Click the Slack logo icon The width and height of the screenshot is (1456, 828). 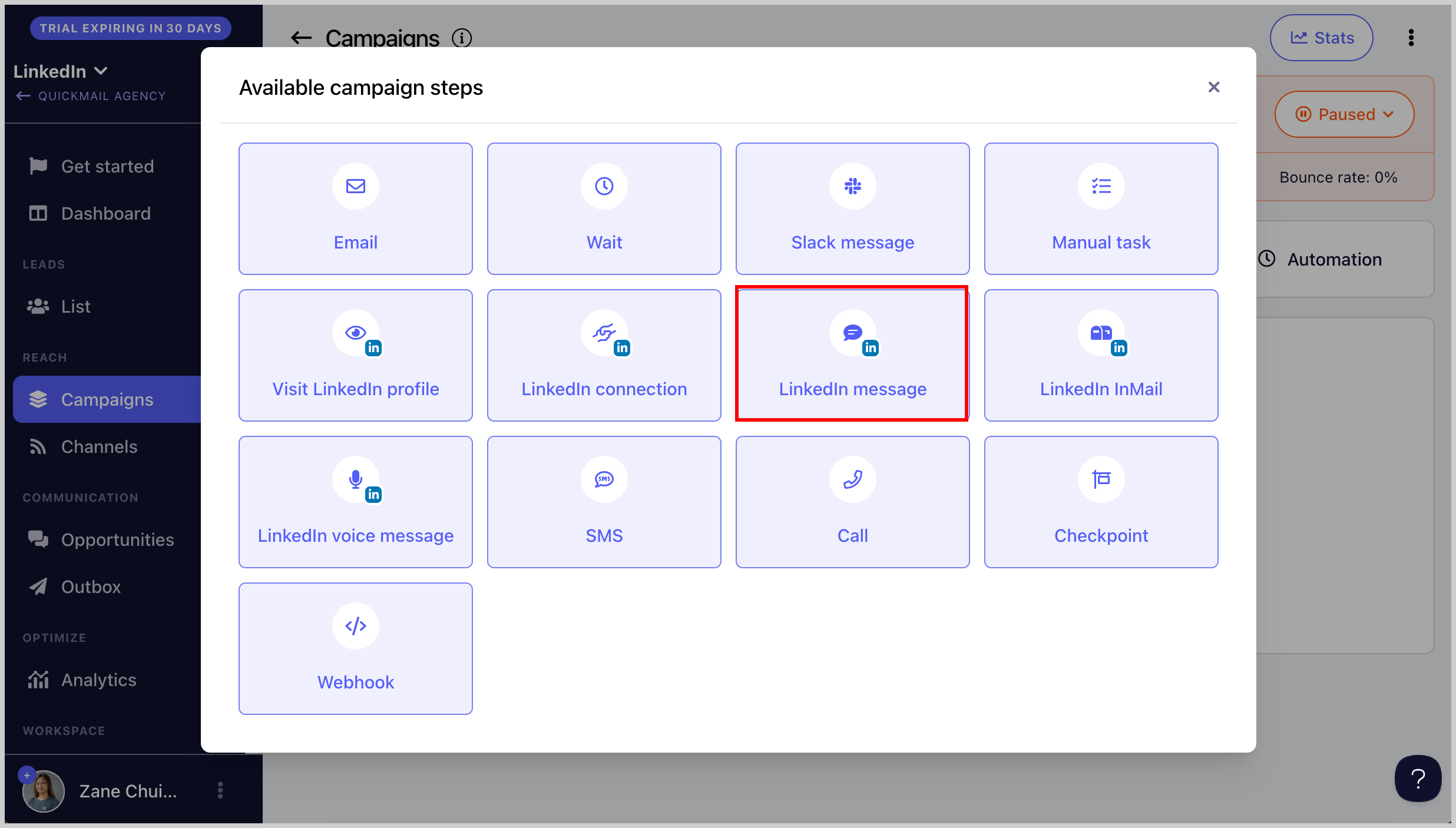coord(853,186)
